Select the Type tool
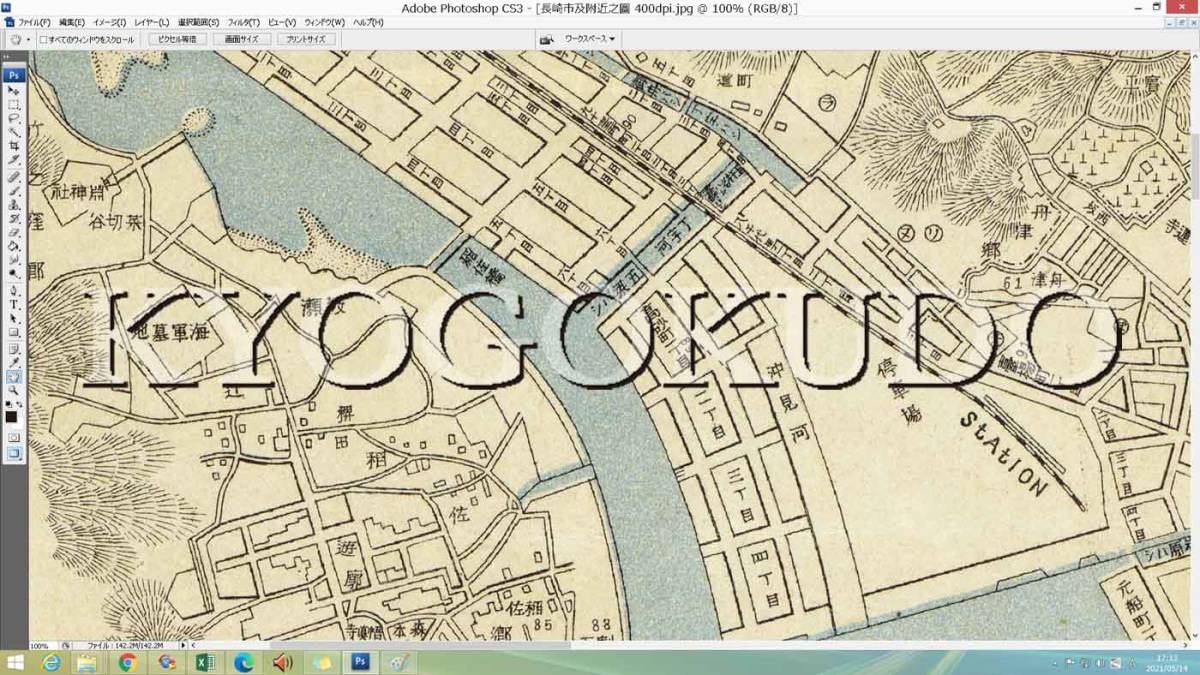 coord(15,305)
